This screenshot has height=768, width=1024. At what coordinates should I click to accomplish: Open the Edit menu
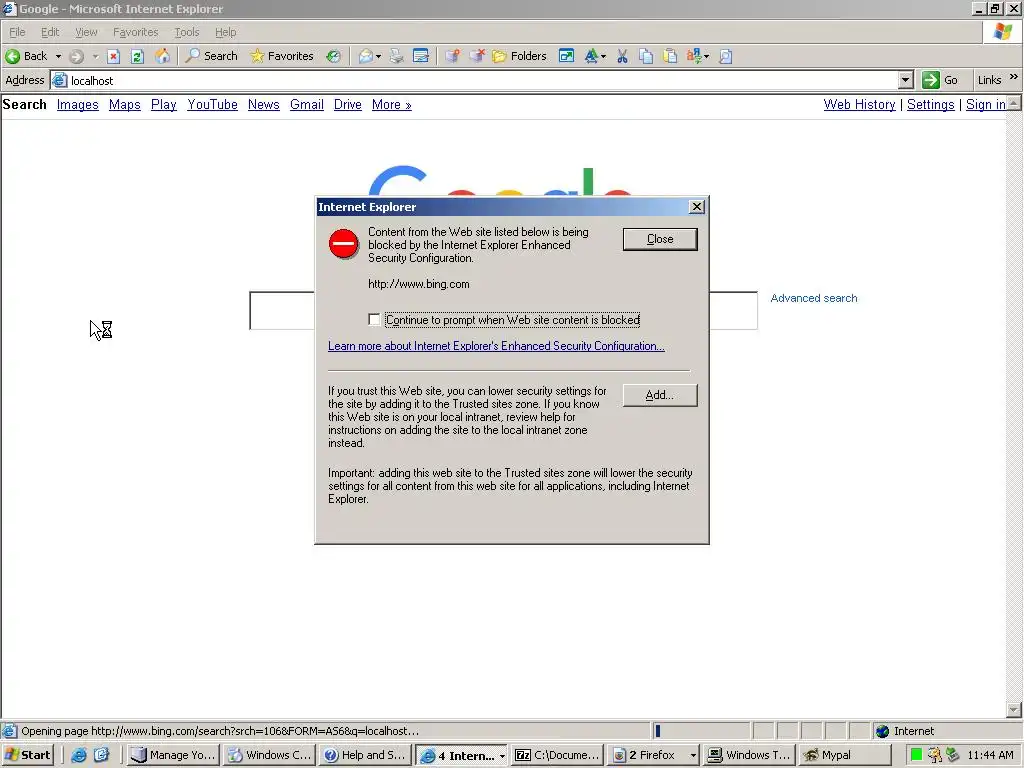tap(50, 32)
